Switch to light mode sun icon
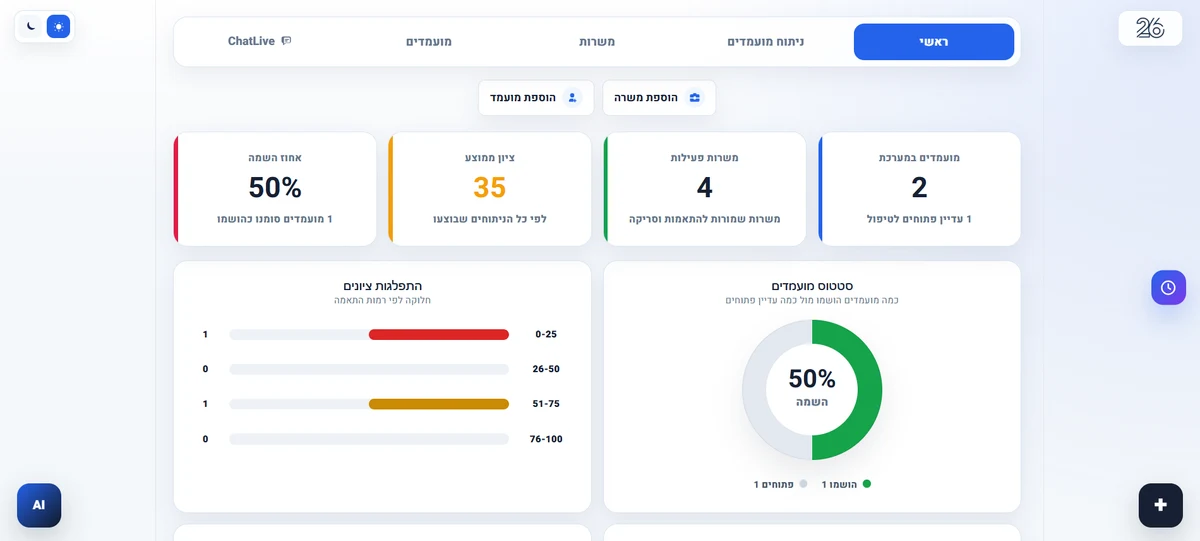This screenshot has height=541, width=1200. (x=59, y=26)
